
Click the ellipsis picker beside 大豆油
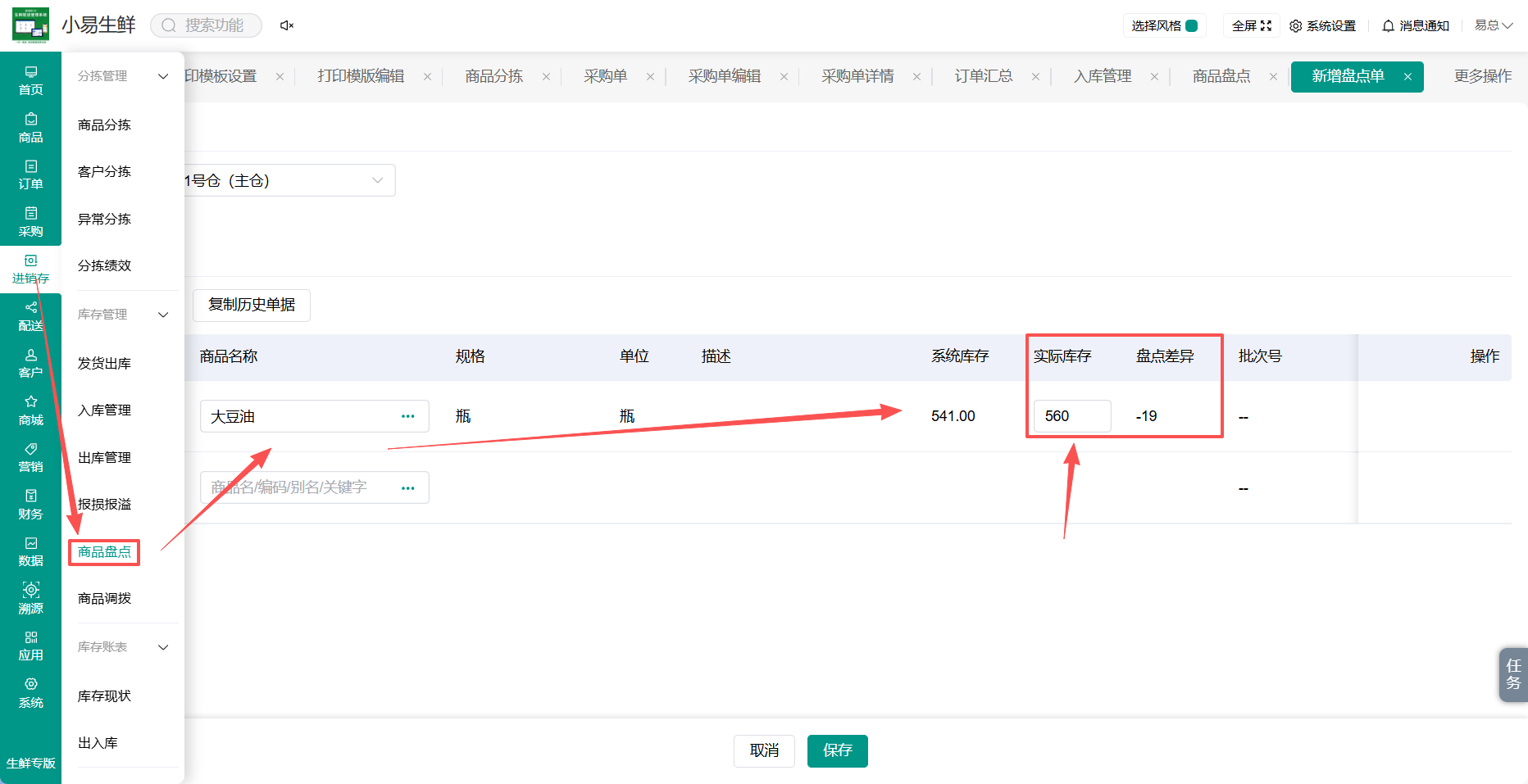pyautogui.click(x=407, y=416)
